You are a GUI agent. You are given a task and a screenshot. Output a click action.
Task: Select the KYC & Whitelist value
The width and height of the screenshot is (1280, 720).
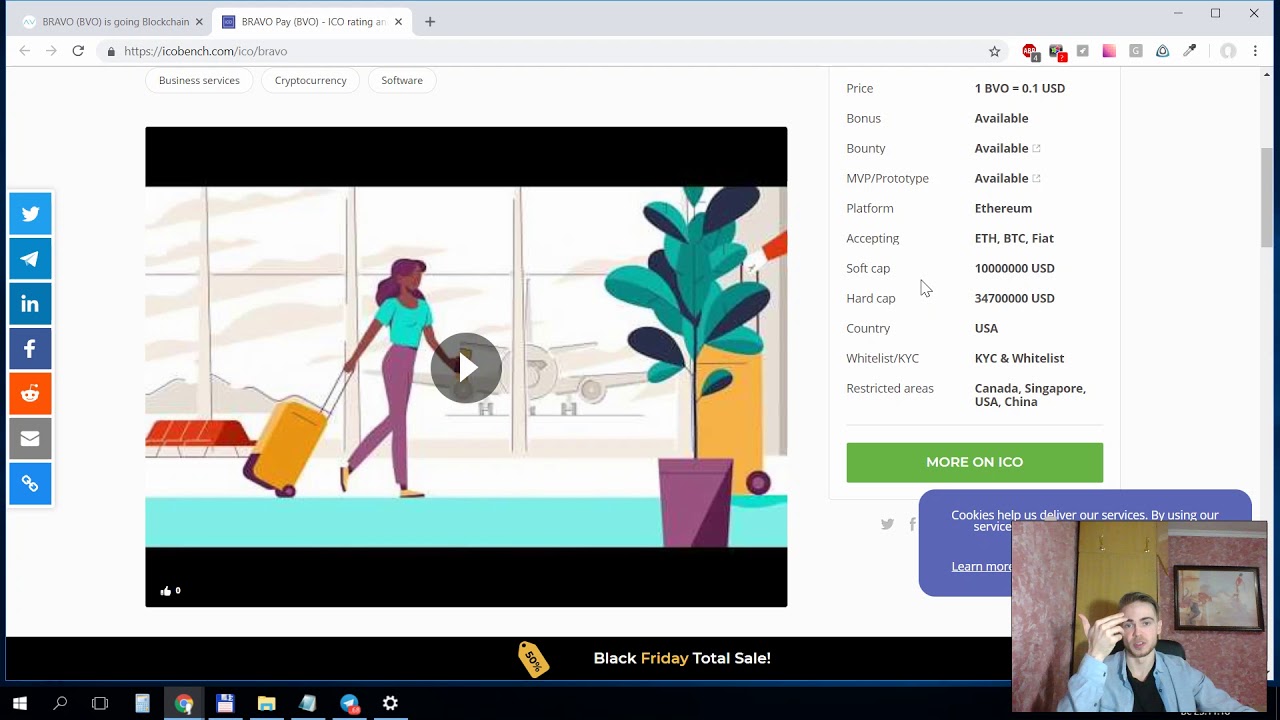click(x=1020, y=358)
